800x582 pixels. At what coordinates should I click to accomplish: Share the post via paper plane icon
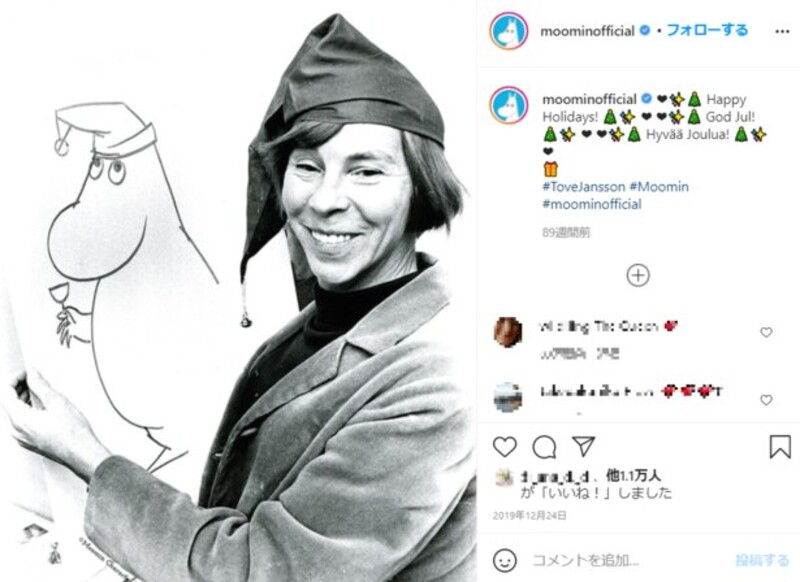tap(583, 446)
